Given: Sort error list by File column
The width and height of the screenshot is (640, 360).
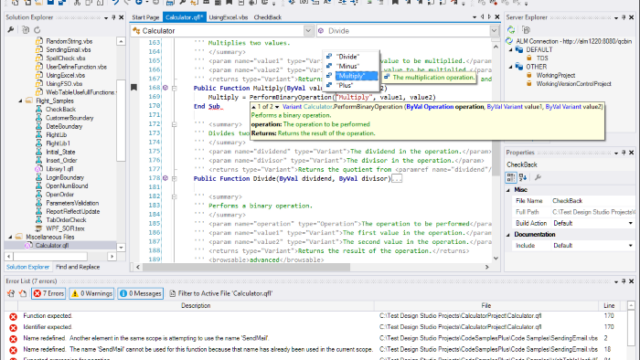Looking at the screenshot, I should pyautogui.click(x=486, y=306).
